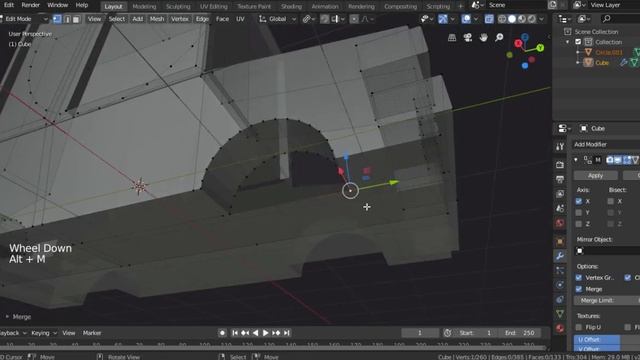Open Global transform orientation dropdown
640x360 pixels.
point(278,19)
